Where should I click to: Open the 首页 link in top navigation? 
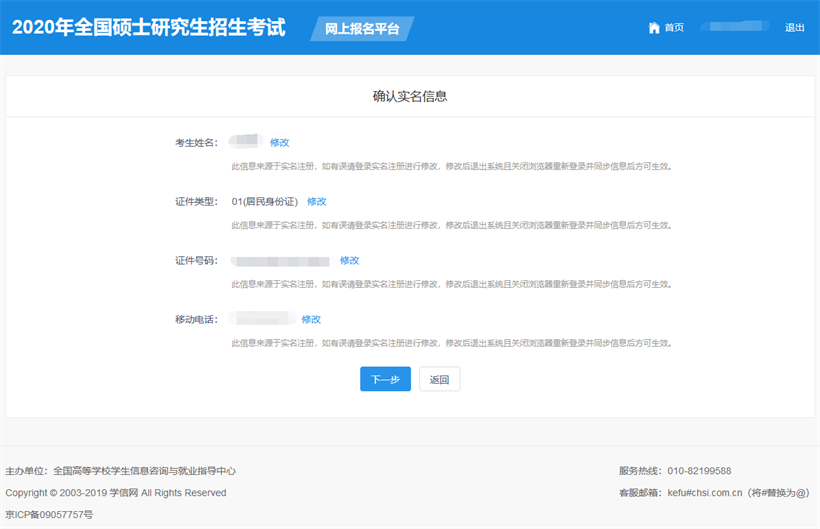674,28
